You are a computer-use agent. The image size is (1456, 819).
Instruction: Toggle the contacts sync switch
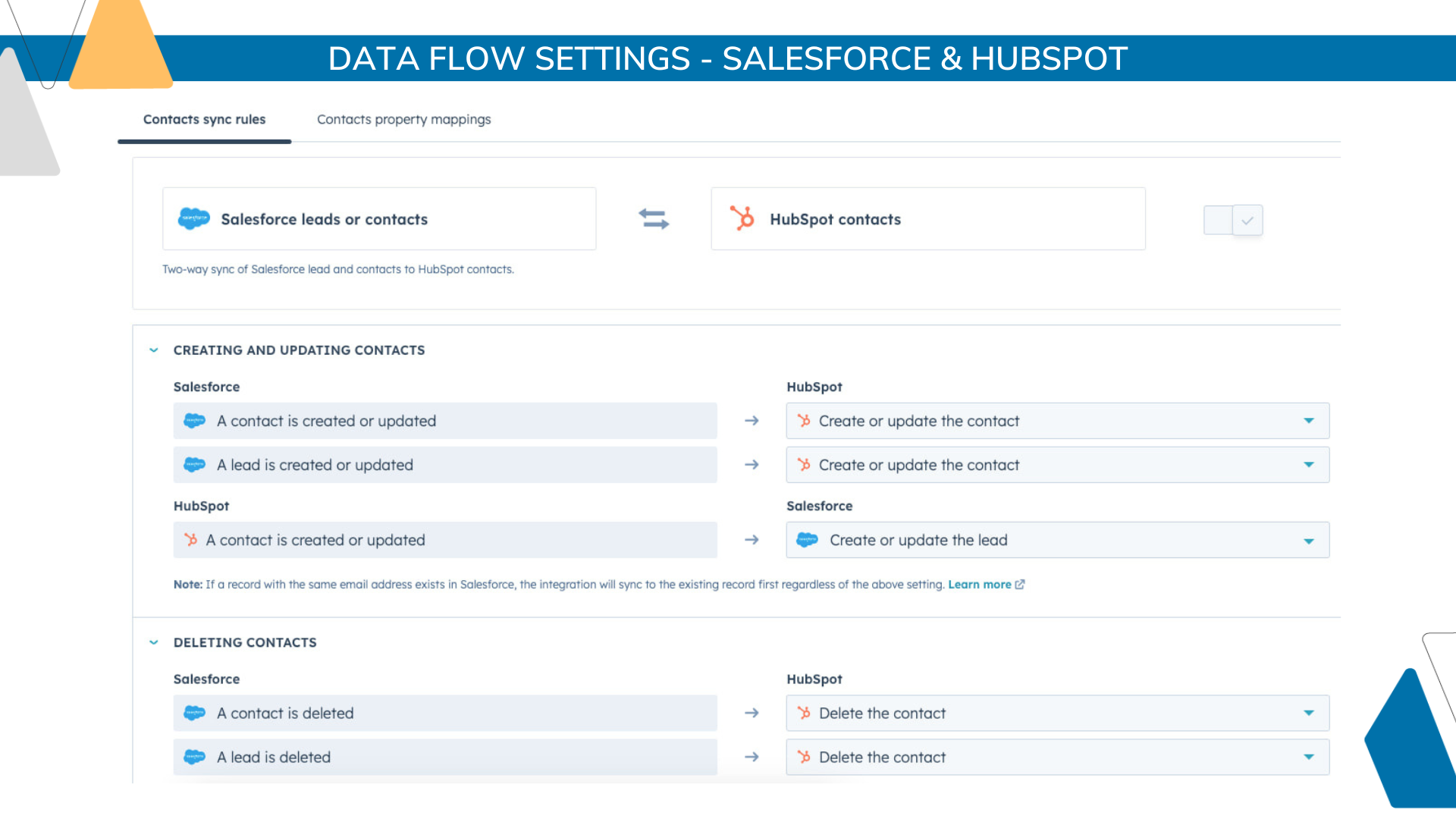point(1233,220)
